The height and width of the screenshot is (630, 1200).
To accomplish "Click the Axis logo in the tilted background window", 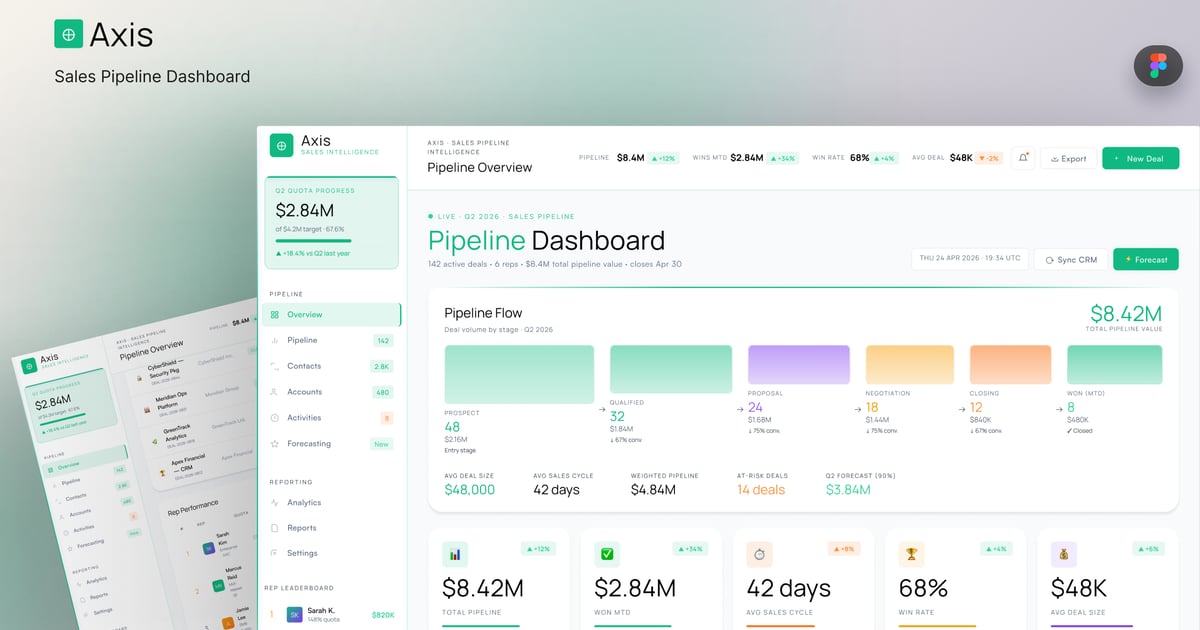I will pos(30,366).
